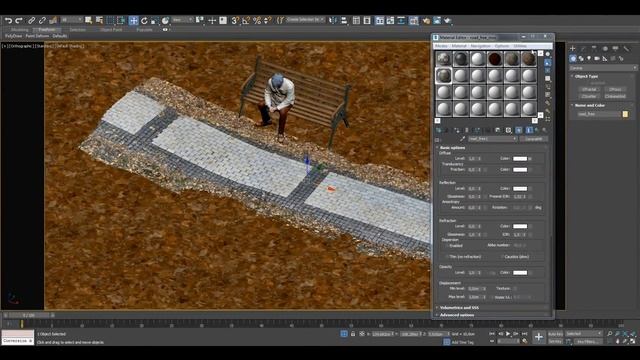Select the Link tool icon

tap(31, 20)
